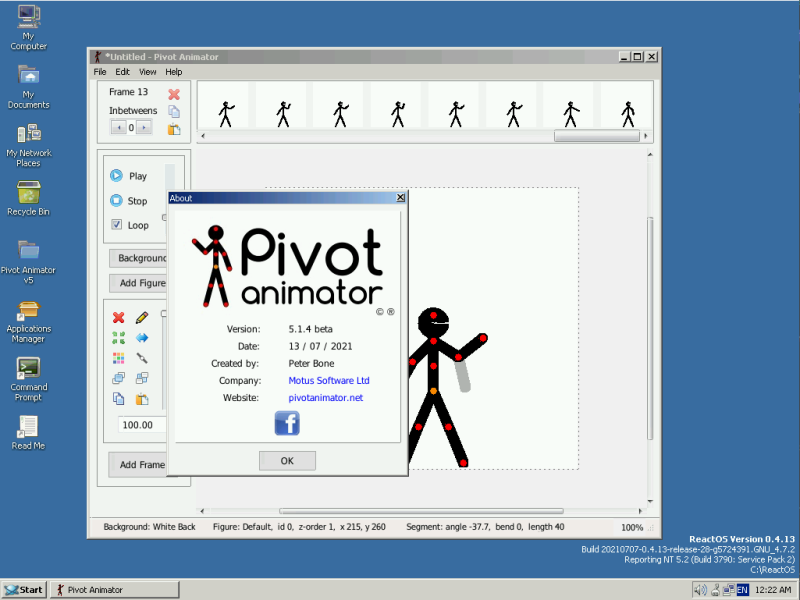Viewport: 800px width, 600px height.
Task: Click the Start button
Action: (x=23, y=590)
